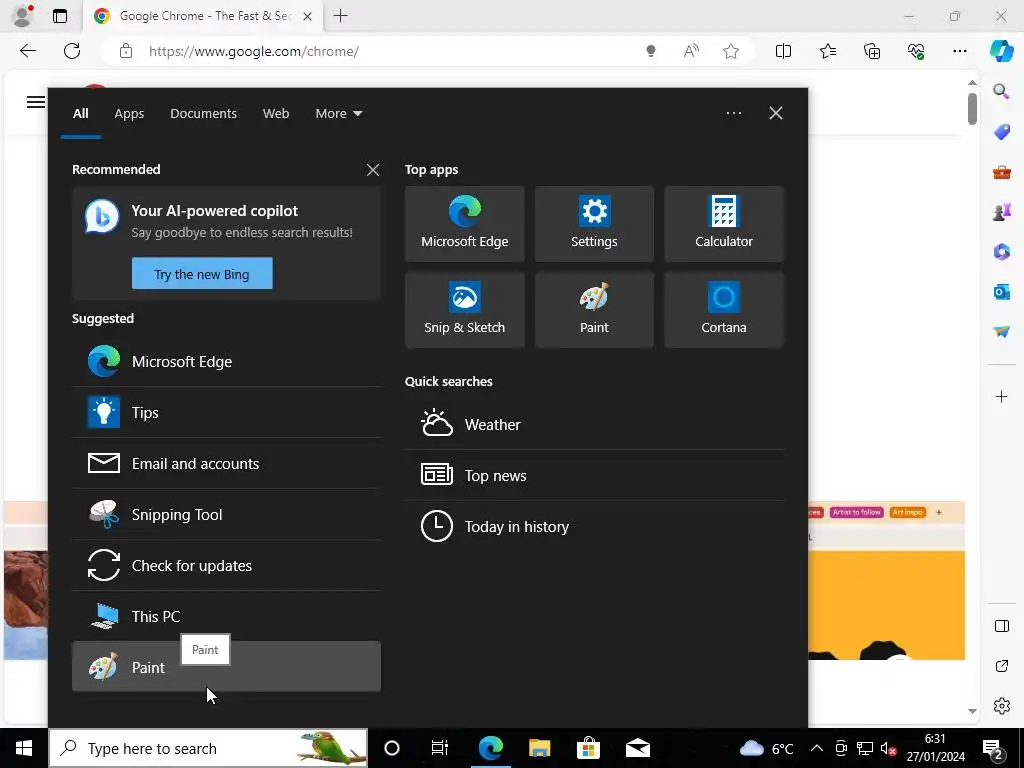Expand More dropdown in search tabs

[338, 114]
